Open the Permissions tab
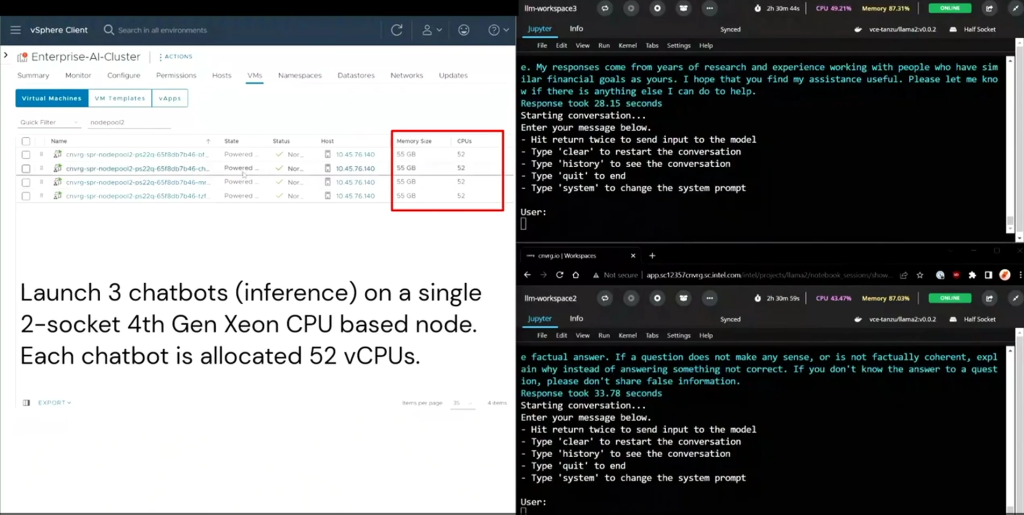Screen dimensions: 1024x515 coord(176,75)
